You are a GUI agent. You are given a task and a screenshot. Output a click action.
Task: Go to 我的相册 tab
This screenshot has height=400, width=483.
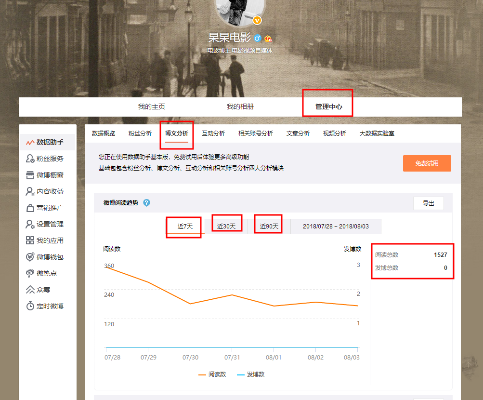click(x=240, y=107)
